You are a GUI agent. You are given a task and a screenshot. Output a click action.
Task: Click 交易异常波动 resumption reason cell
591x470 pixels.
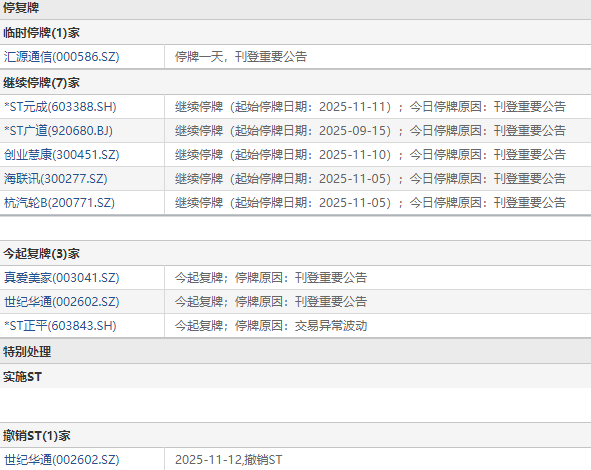pyautogui.click(x=378, y=326)
